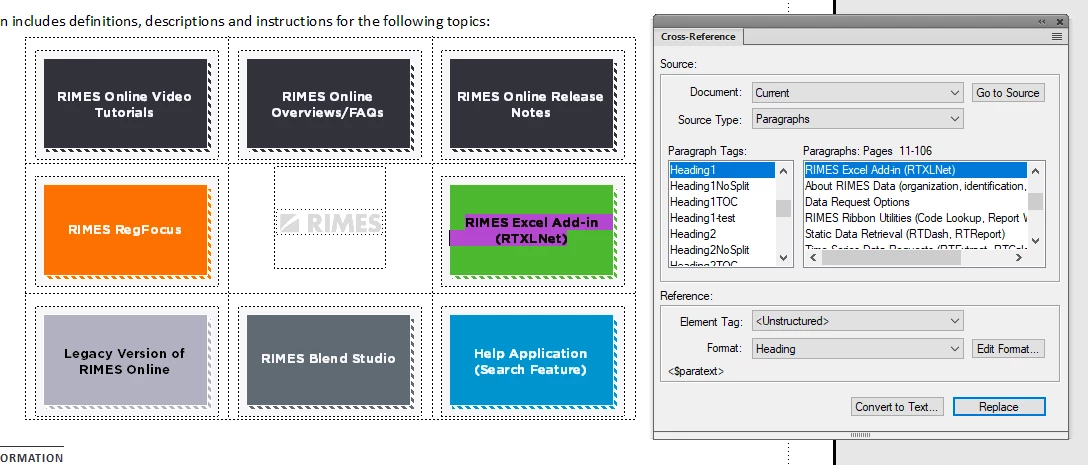Image resolution: width=1088 pixels, height=465 pixels.
Task: Select Heading1 in Paragraph Tags list
Action: 722,169
